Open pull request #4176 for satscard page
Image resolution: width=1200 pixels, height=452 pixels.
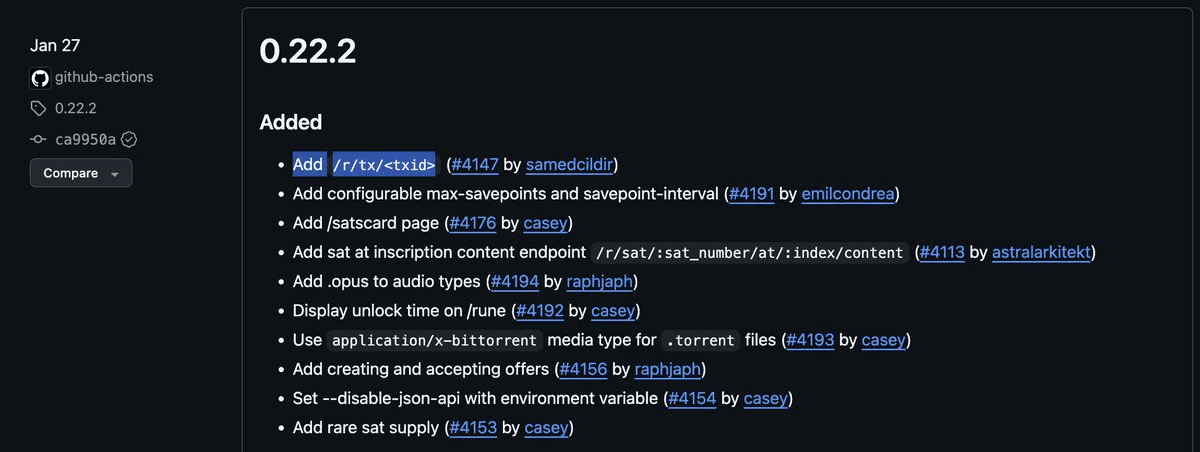(x=472, y=223)
